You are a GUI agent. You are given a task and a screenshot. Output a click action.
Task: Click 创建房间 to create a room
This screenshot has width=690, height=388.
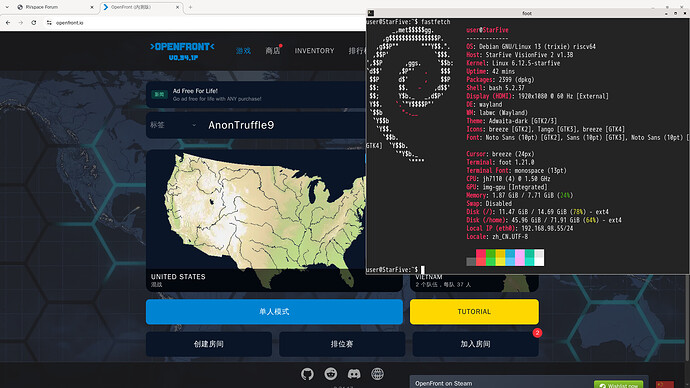pos(209,344)
